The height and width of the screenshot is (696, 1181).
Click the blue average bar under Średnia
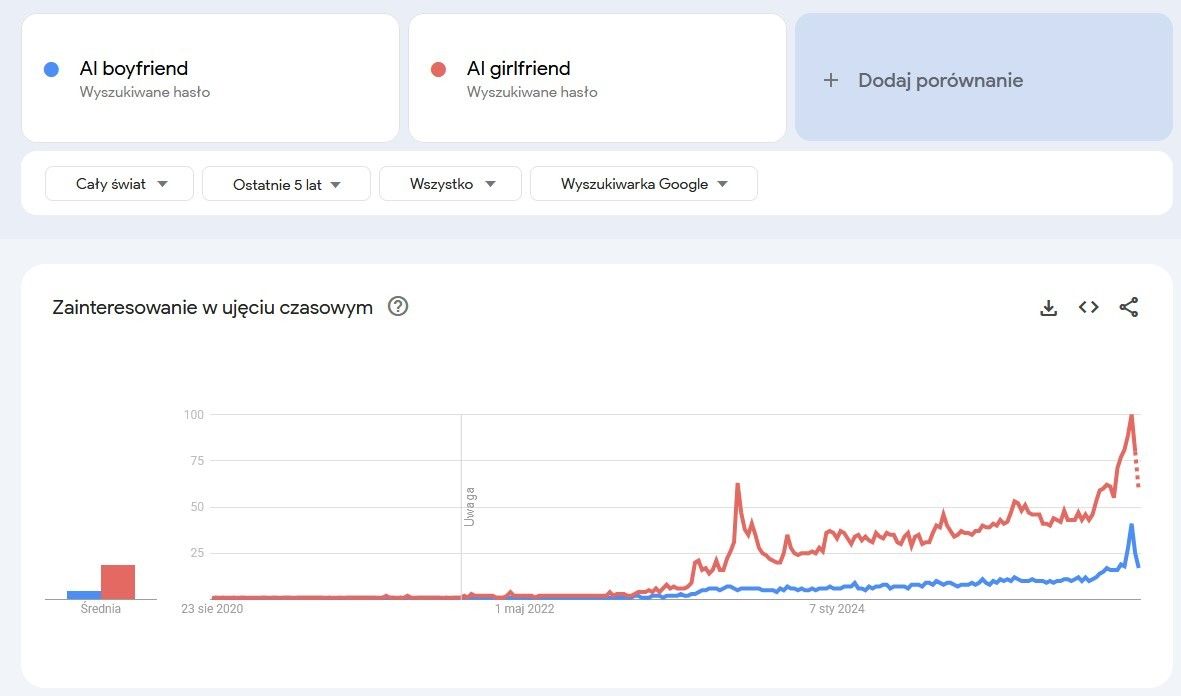[84, 594]
